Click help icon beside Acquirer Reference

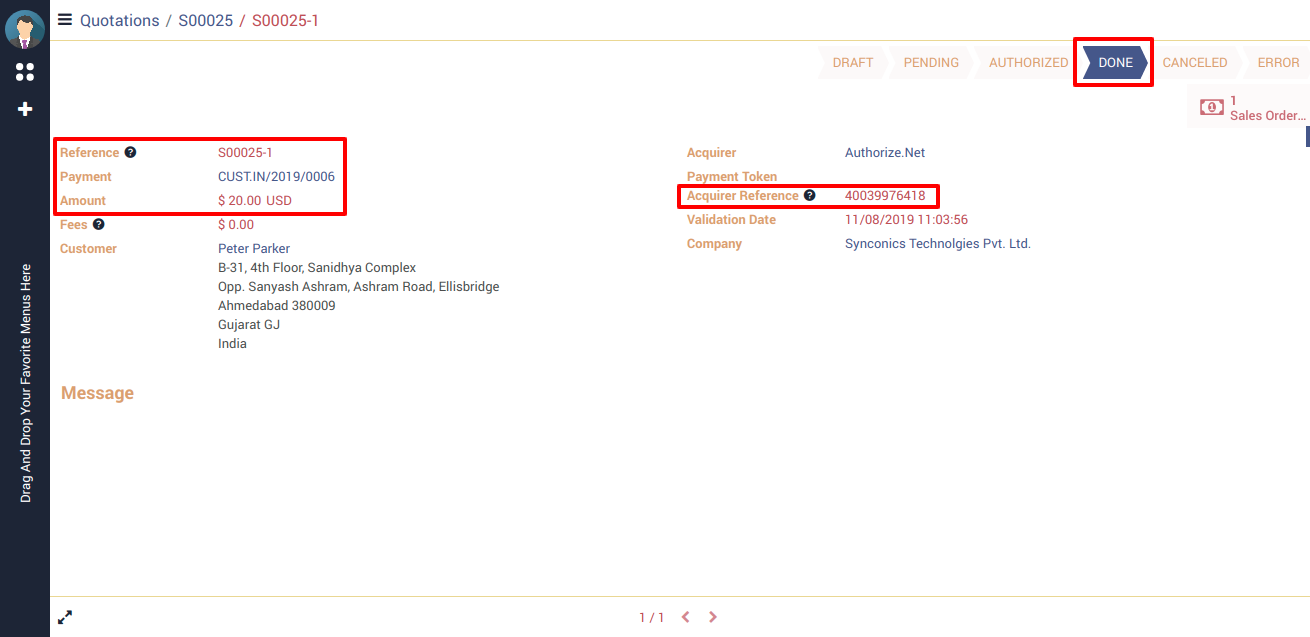coord(810,196)
